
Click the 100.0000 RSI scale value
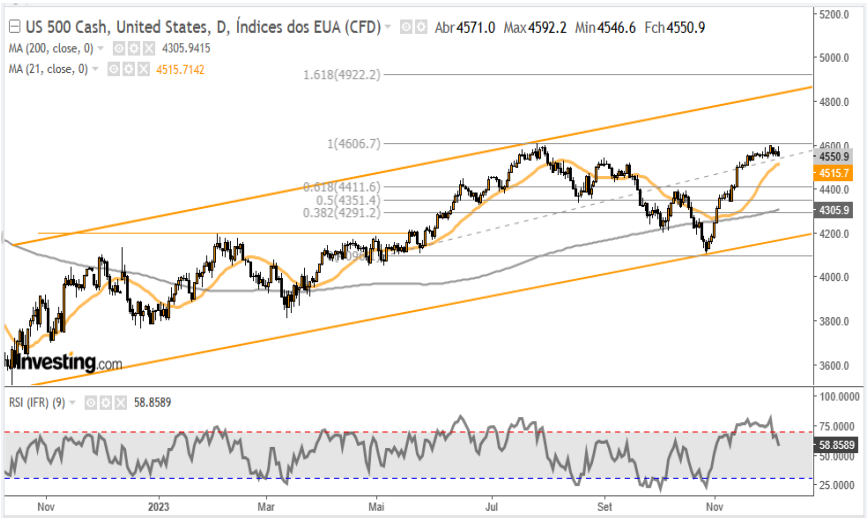tap(839, 397)
